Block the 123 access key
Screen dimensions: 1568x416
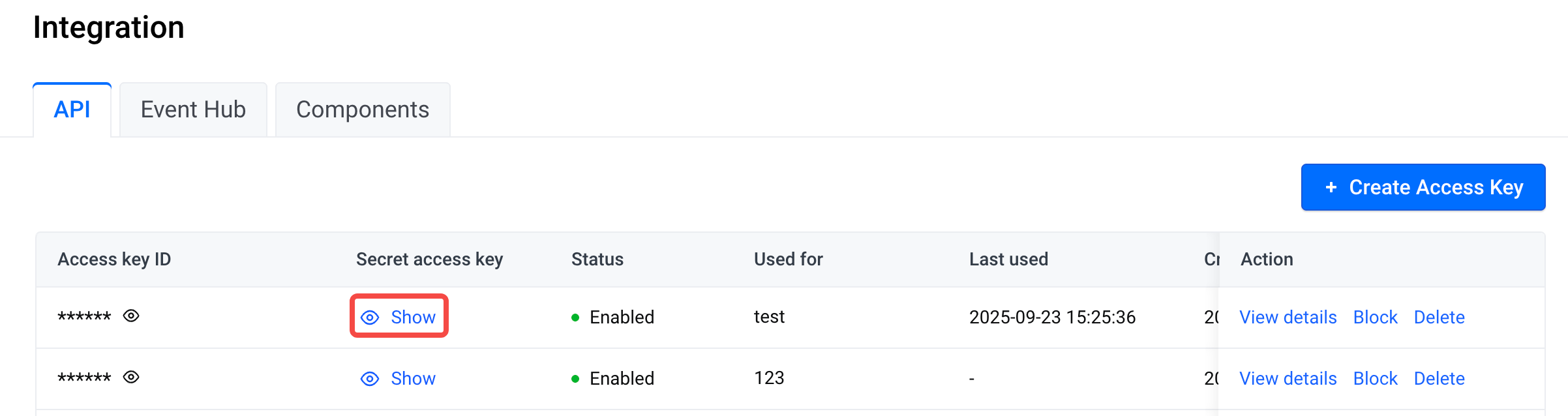[x=1376, y=378]
